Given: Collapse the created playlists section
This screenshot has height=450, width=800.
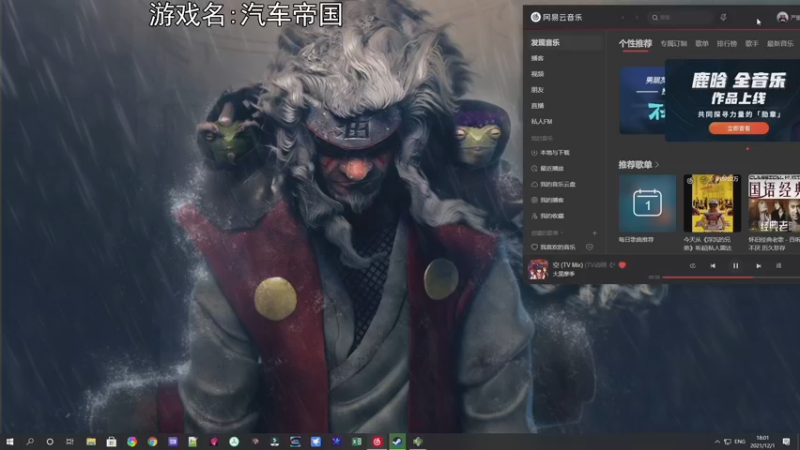Looking at the screenshot, I should coord(547,233).
